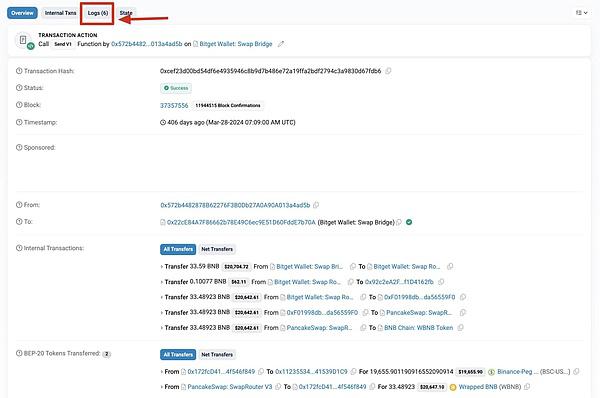Click the Transaction Hash help icon
The height and width of the screenshot is (398, 600).
(19, 71)
